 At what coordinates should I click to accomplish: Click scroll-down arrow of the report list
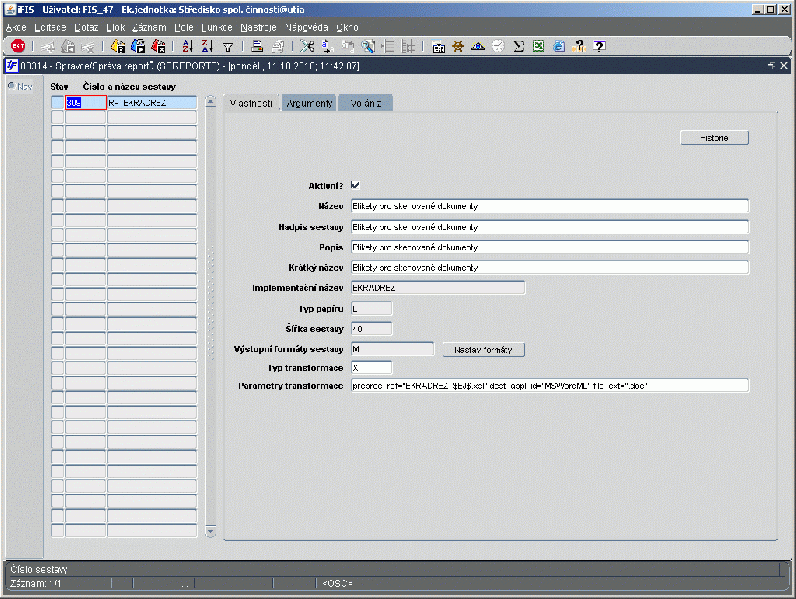pyautogui.click(x=210, y=531)
